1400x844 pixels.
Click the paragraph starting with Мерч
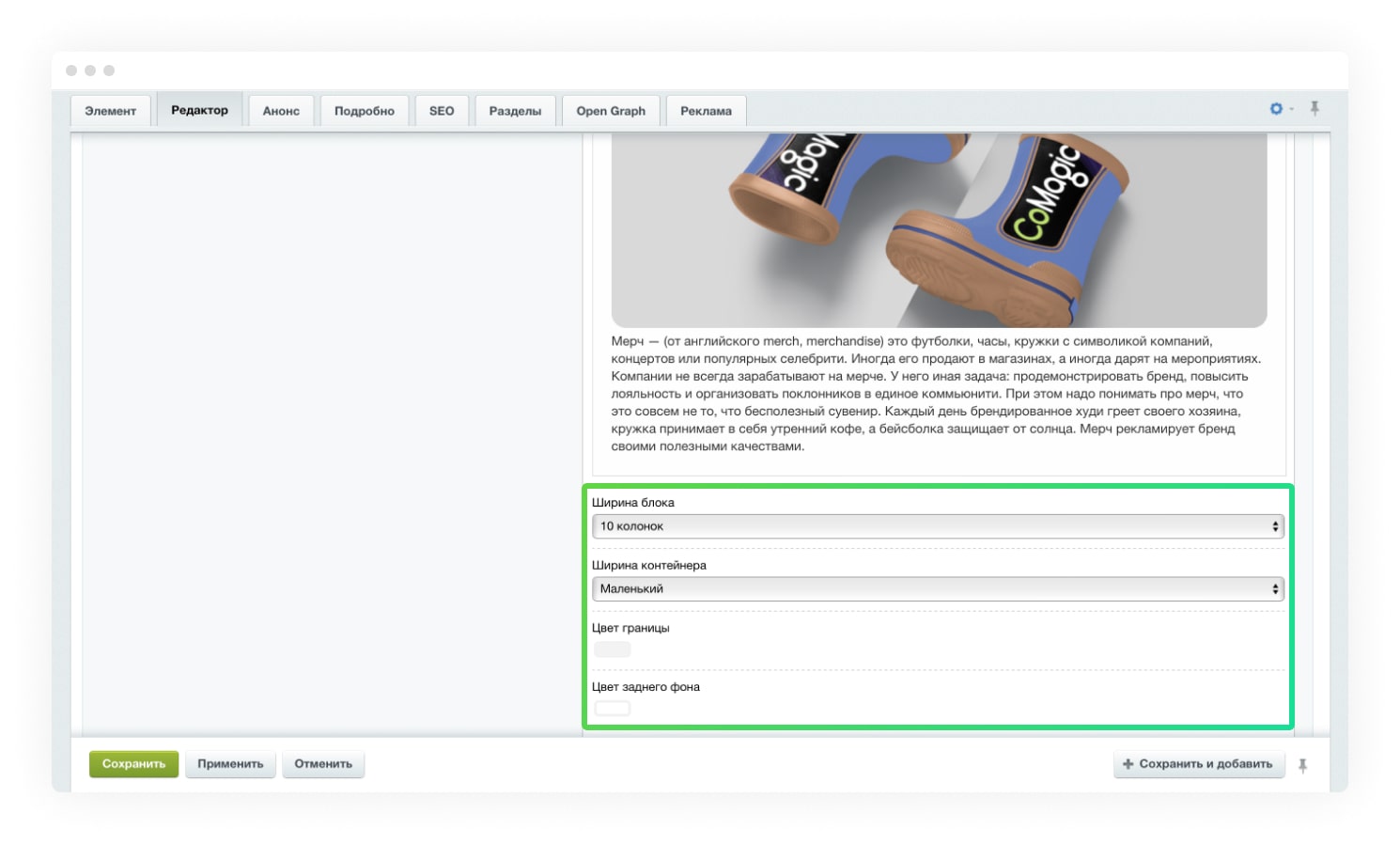[938, 394]
